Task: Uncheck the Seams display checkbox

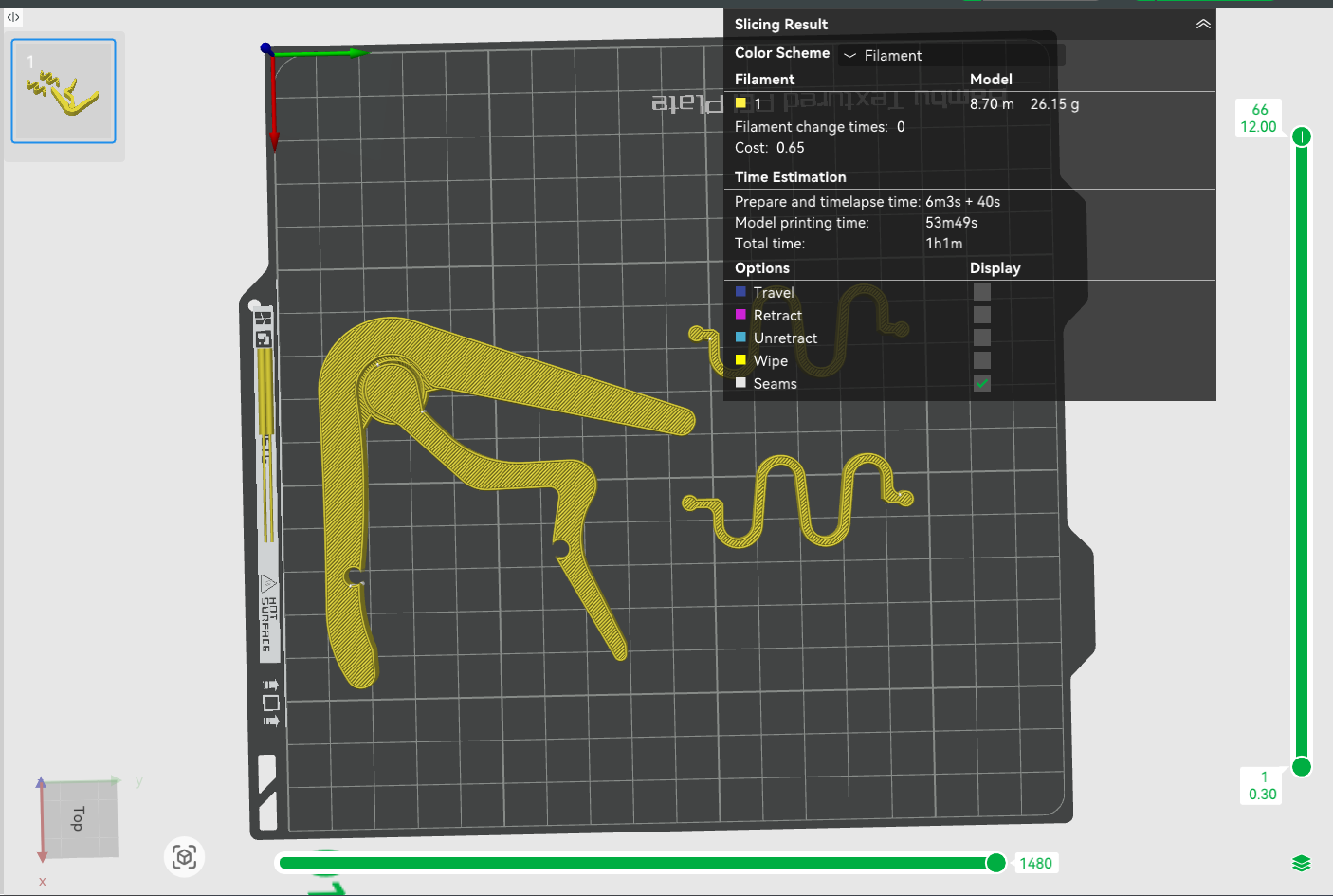Action: [x=982, y=383]
